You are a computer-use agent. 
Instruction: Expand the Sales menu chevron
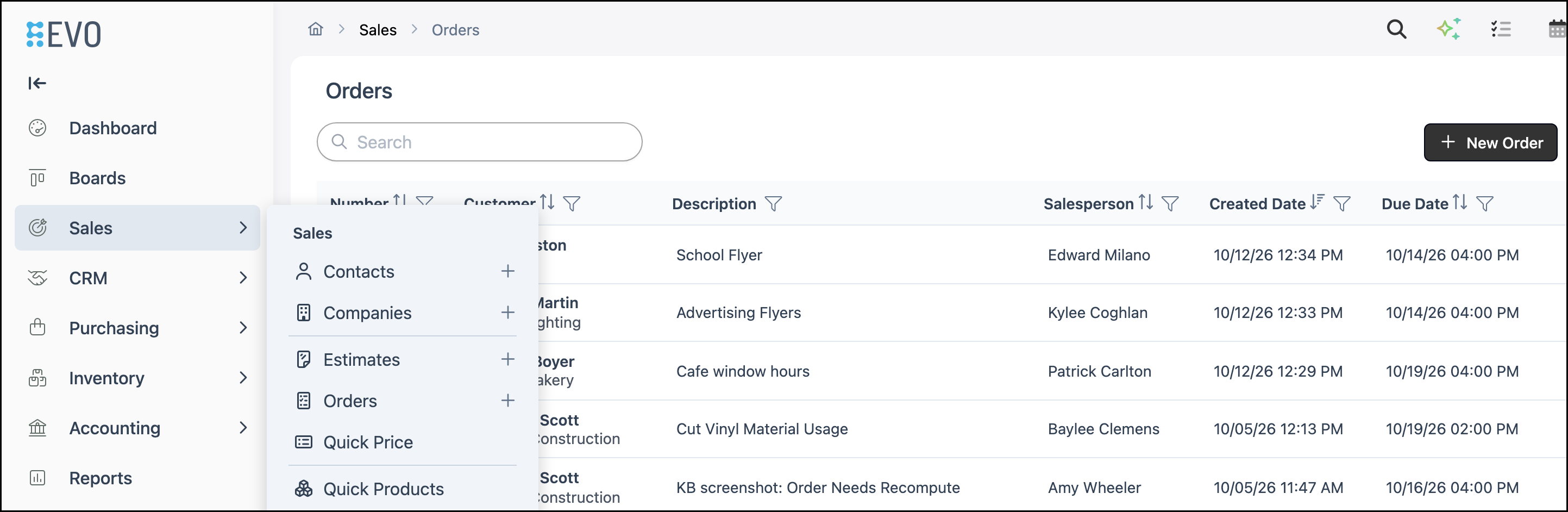pos(243,228)
